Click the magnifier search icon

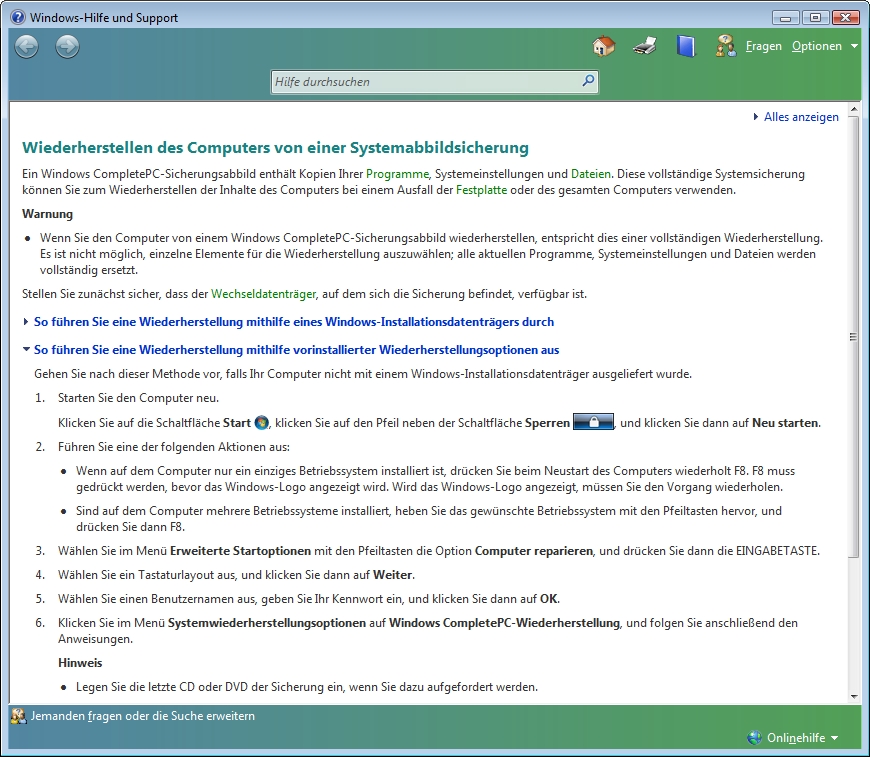point(588,81)
